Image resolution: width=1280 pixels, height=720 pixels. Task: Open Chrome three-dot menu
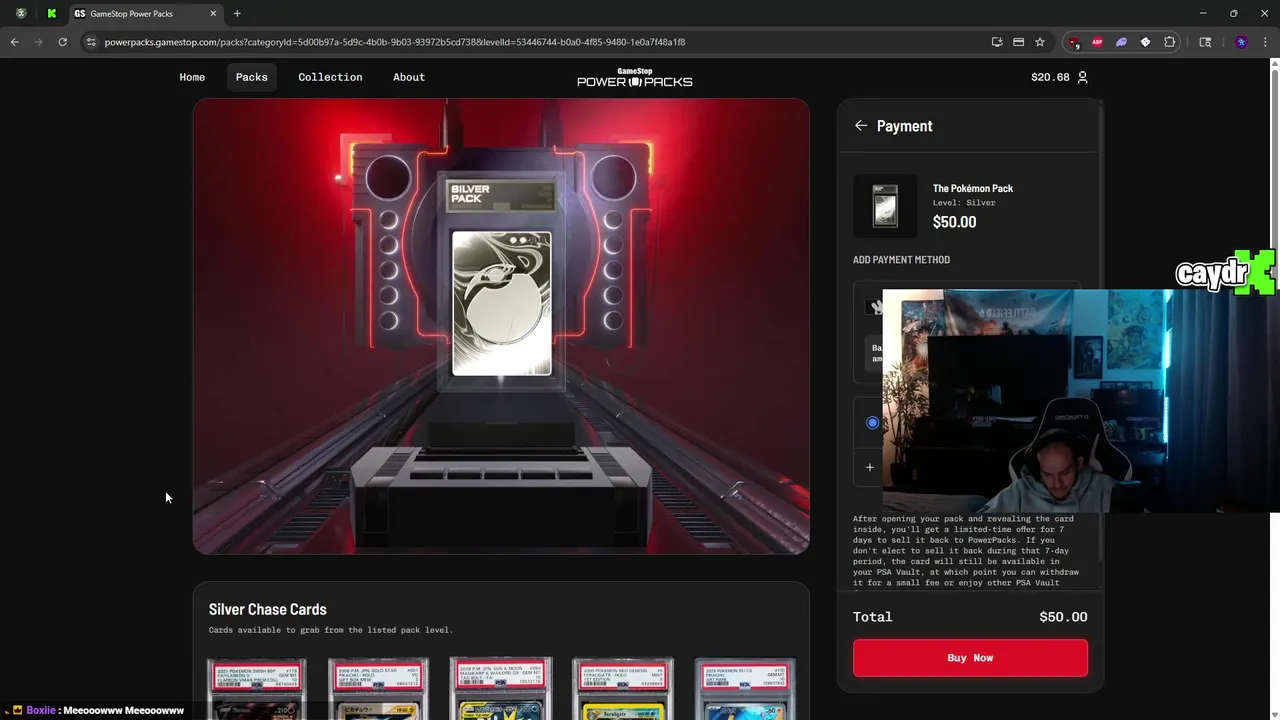(1265, 42)
